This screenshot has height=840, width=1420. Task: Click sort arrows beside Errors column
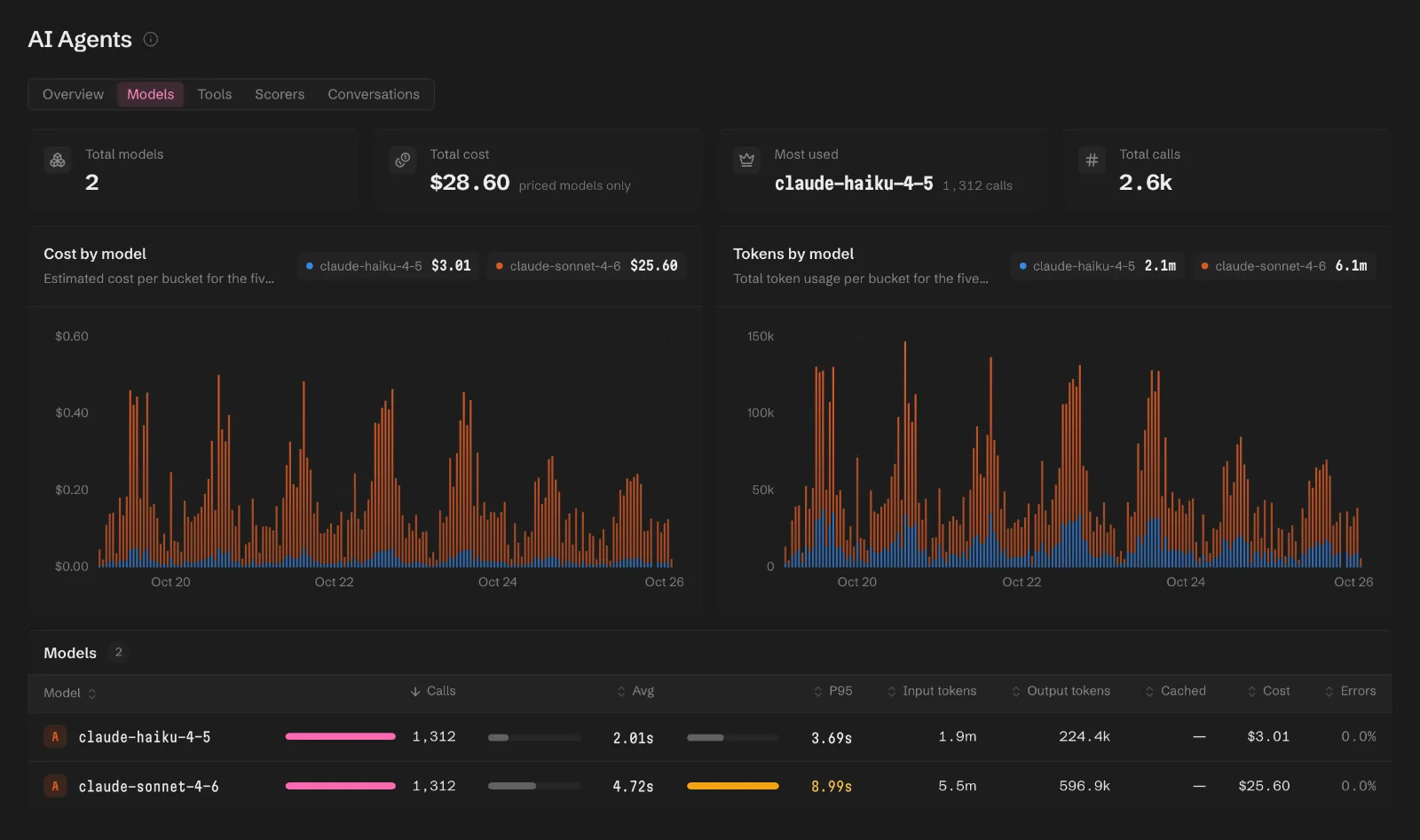(1329, 691)
